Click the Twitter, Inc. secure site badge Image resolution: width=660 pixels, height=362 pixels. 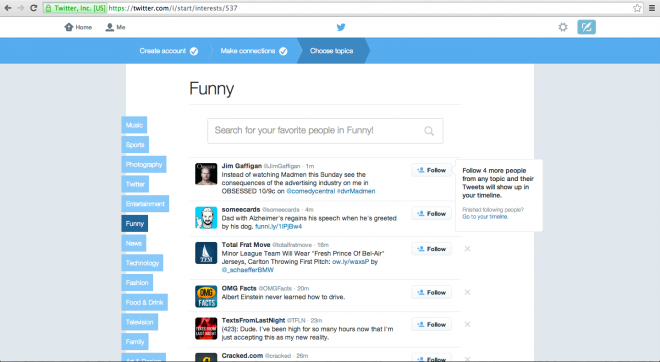pyautogui.click(x=75, y=8)
